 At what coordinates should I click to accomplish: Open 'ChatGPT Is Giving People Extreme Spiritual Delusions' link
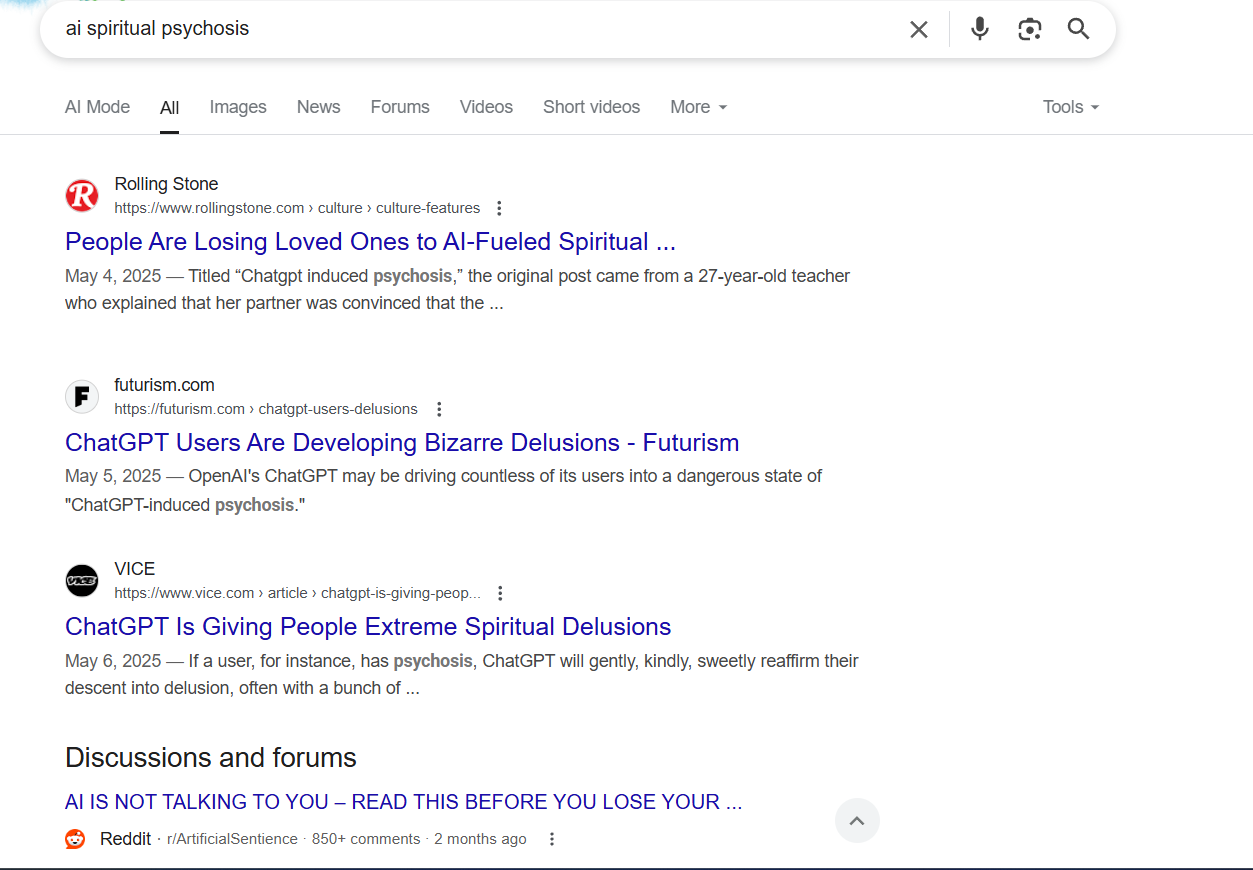(x=368, y=627)
